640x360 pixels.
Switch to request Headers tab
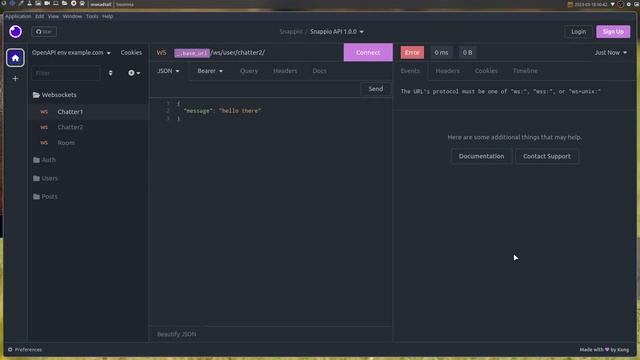[x=285, y=71]
